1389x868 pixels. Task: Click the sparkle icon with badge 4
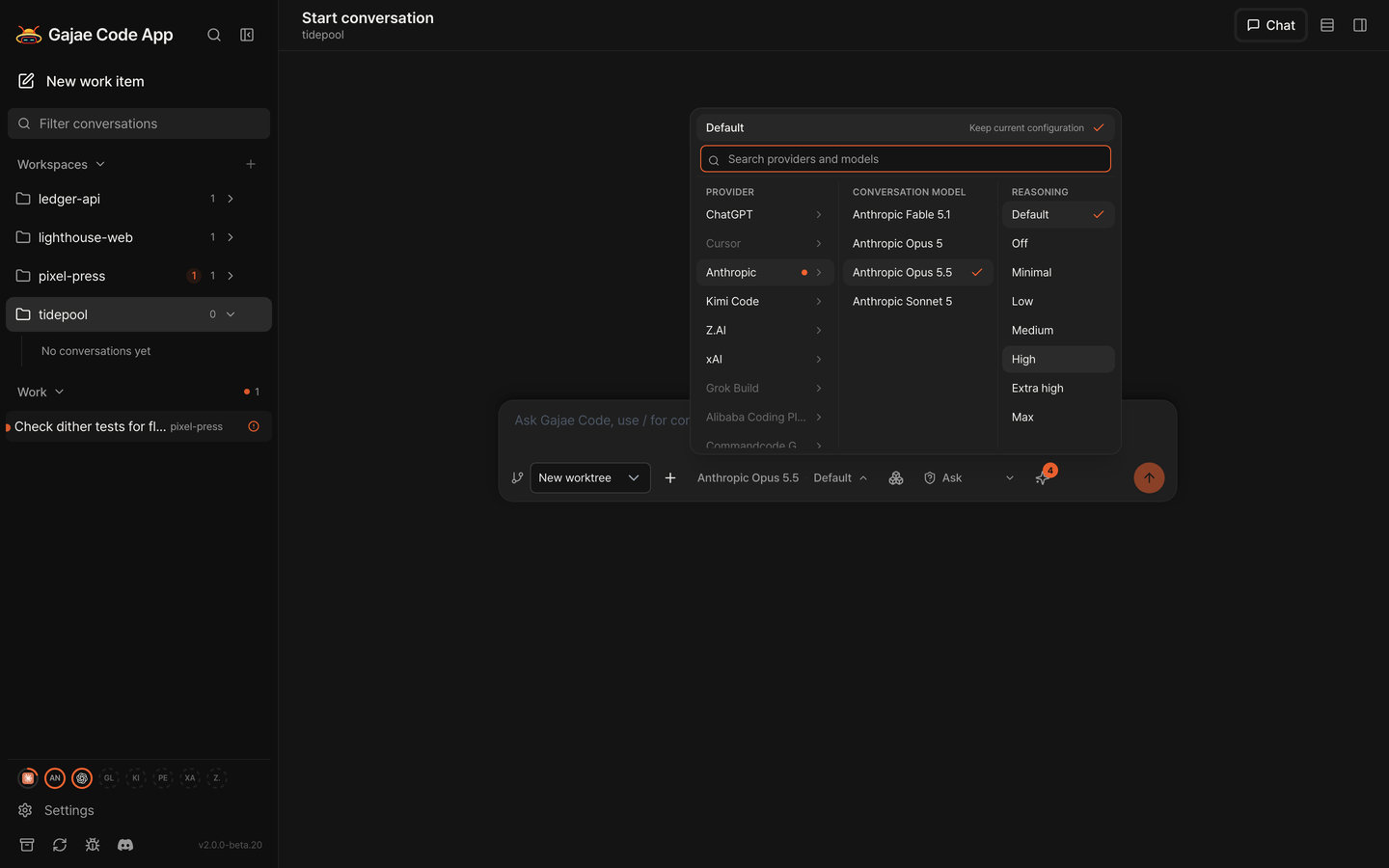(1043, 476)
